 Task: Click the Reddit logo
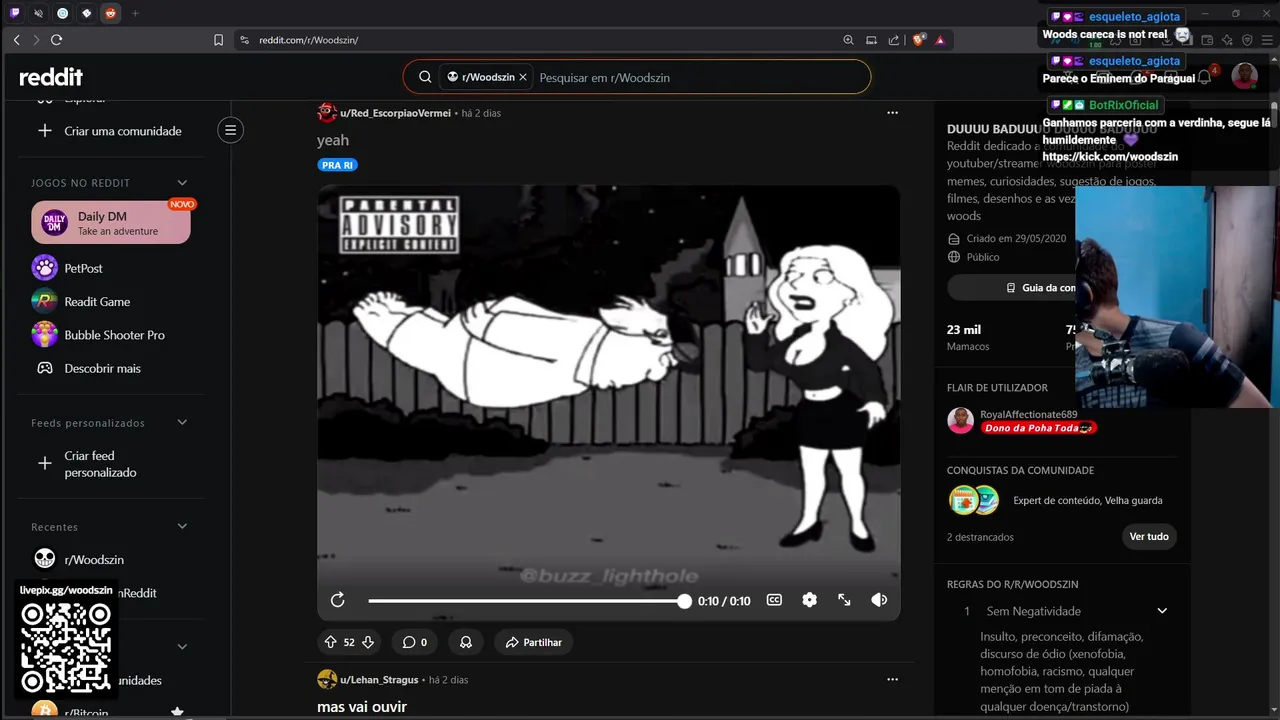[x=51, y=77]
